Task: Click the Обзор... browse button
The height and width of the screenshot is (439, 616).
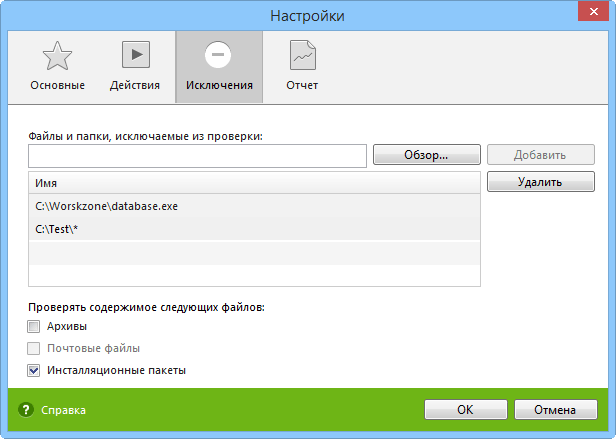Action: coord(427,154)
